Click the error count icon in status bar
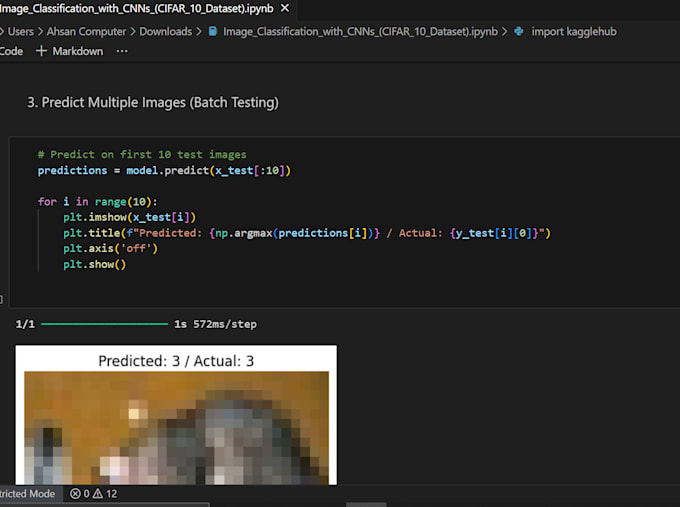 [75, 494]
